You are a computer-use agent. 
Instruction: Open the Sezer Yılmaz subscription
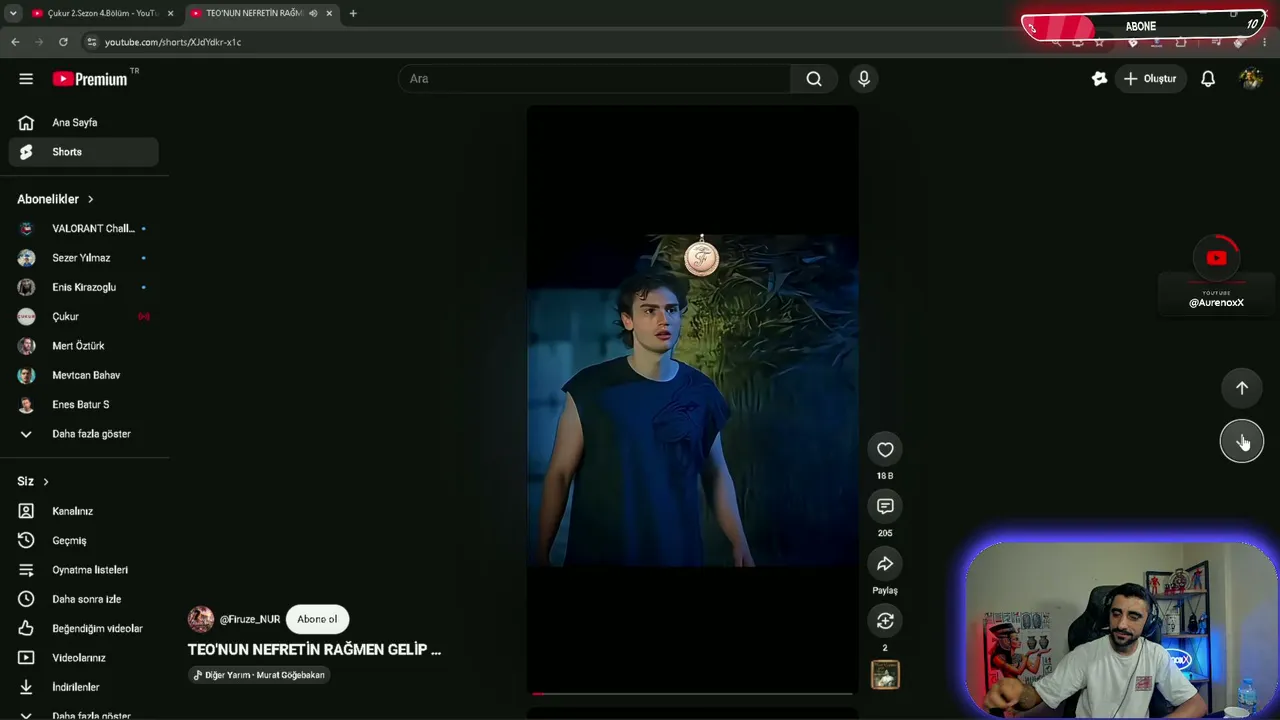[x=84, y=258]
